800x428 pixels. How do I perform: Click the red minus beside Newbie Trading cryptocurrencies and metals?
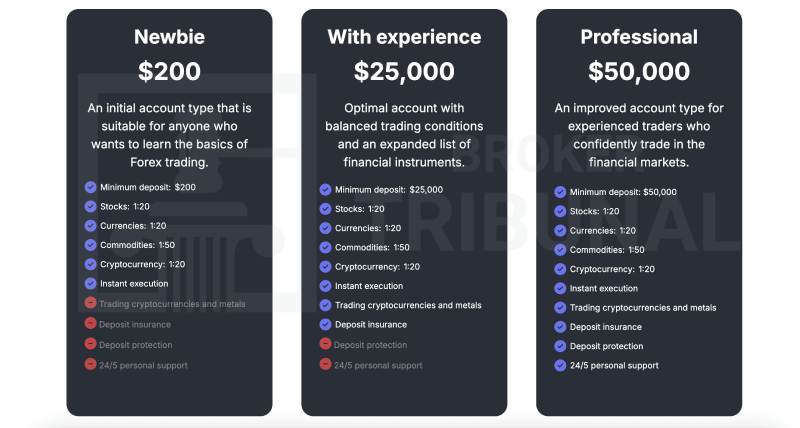click(90, 303)
